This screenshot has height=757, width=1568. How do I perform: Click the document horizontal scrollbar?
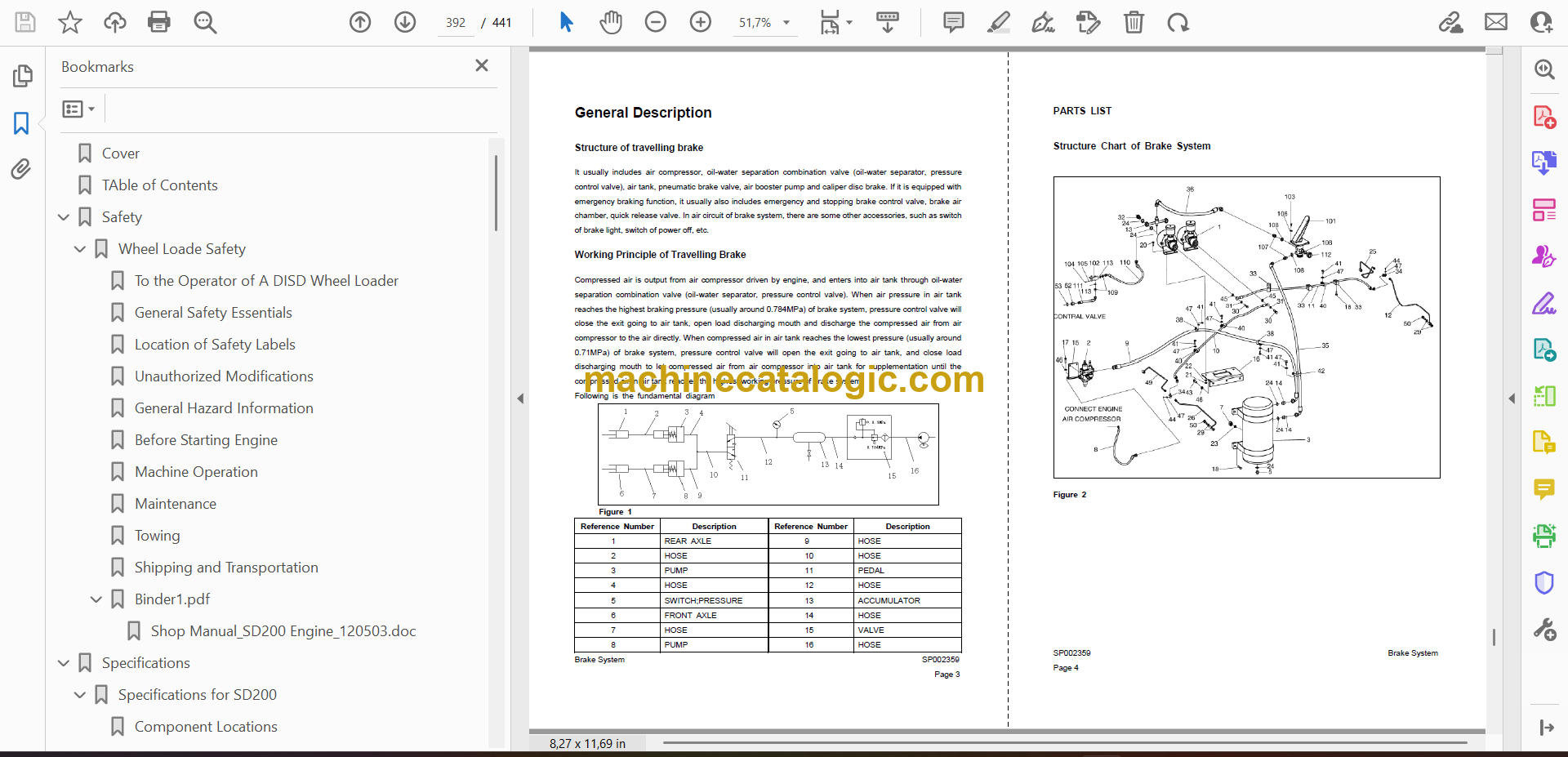(x=1065, y=743)
